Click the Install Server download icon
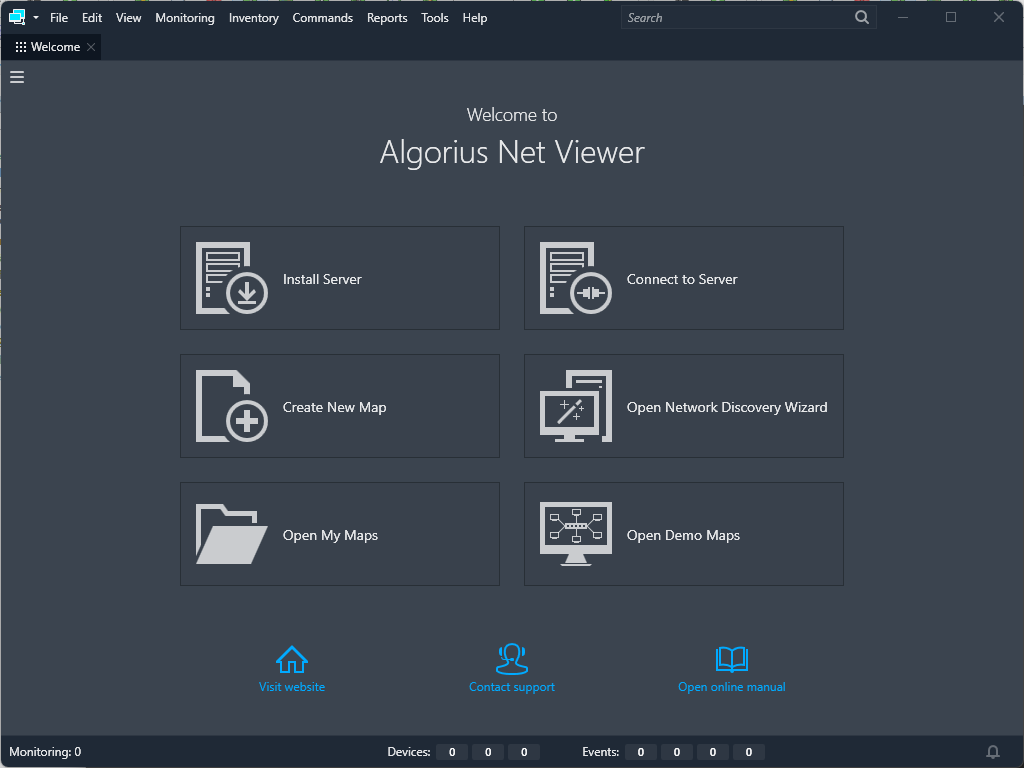 pos(232,278)
